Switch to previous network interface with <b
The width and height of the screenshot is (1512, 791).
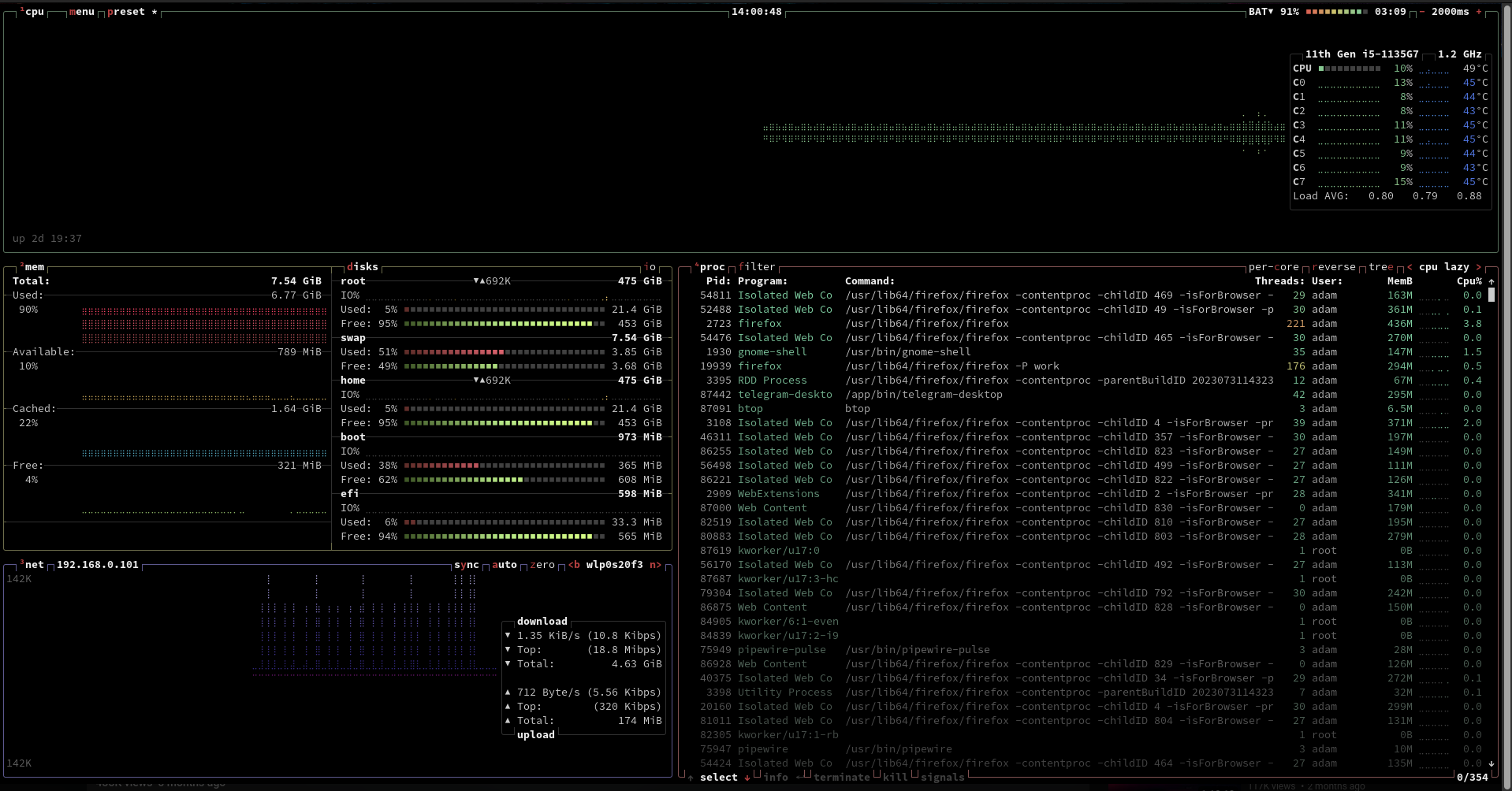(574, 565)
